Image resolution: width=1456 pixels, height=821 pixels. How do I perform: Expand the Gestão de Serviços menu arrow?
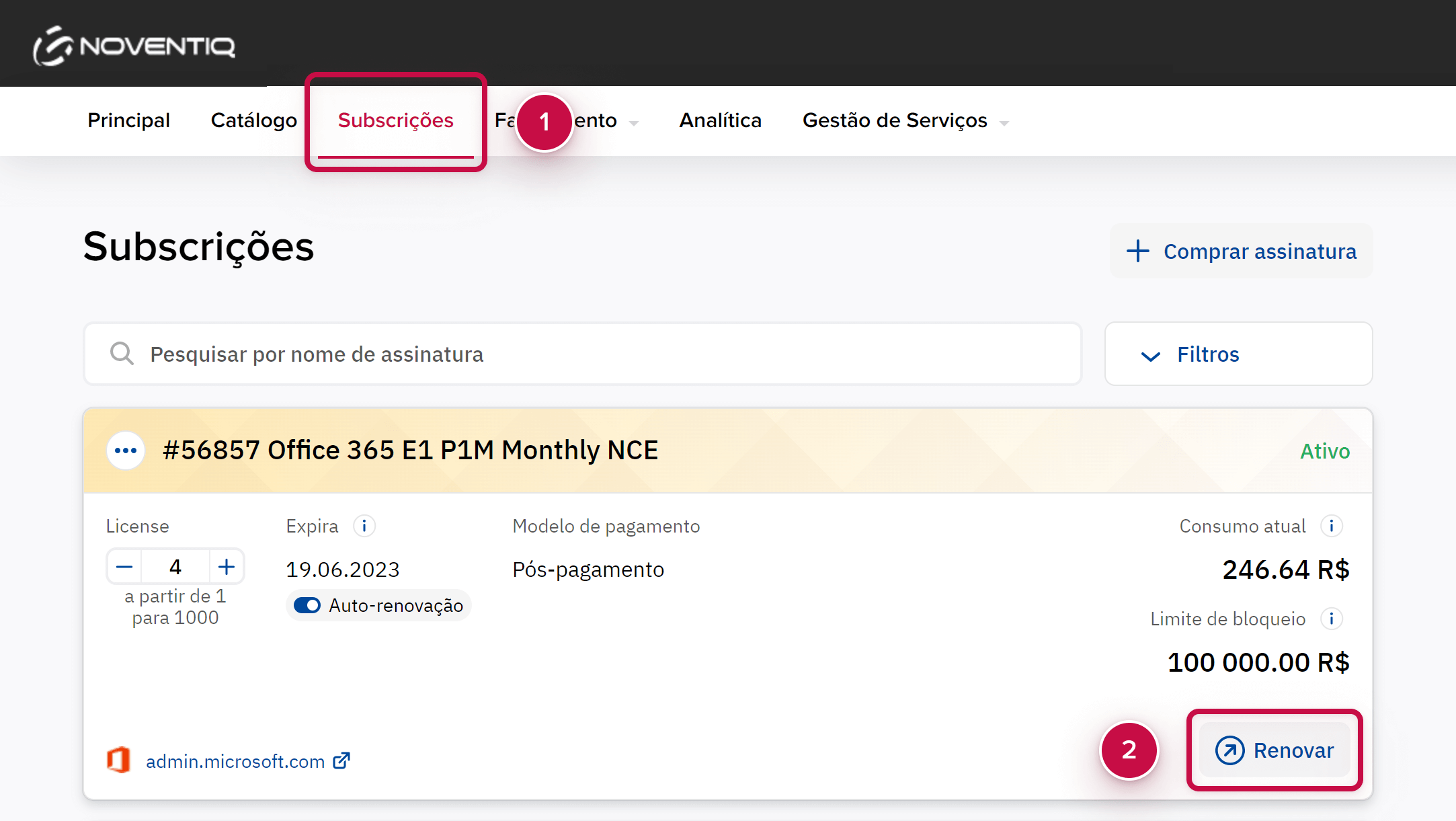(x=1004, y=123)
